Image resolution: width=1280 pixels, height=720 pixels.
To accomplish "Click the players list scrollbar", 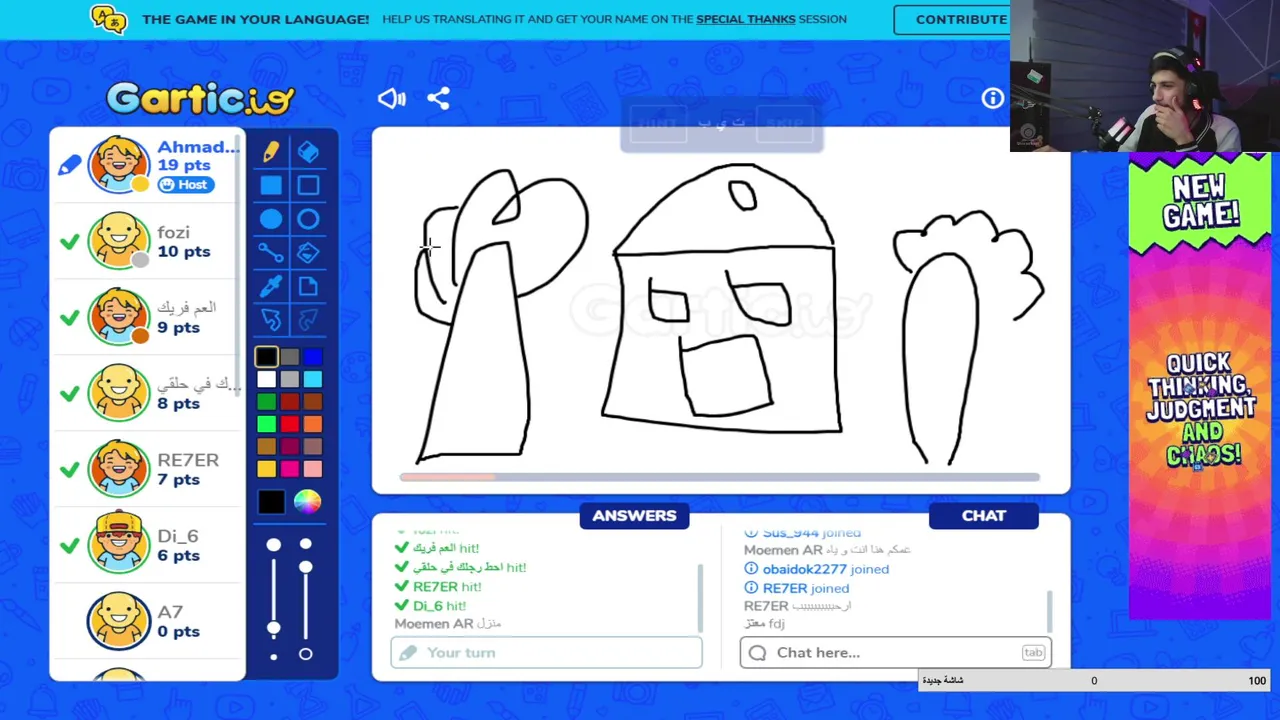I will click(x=238, y=265).
